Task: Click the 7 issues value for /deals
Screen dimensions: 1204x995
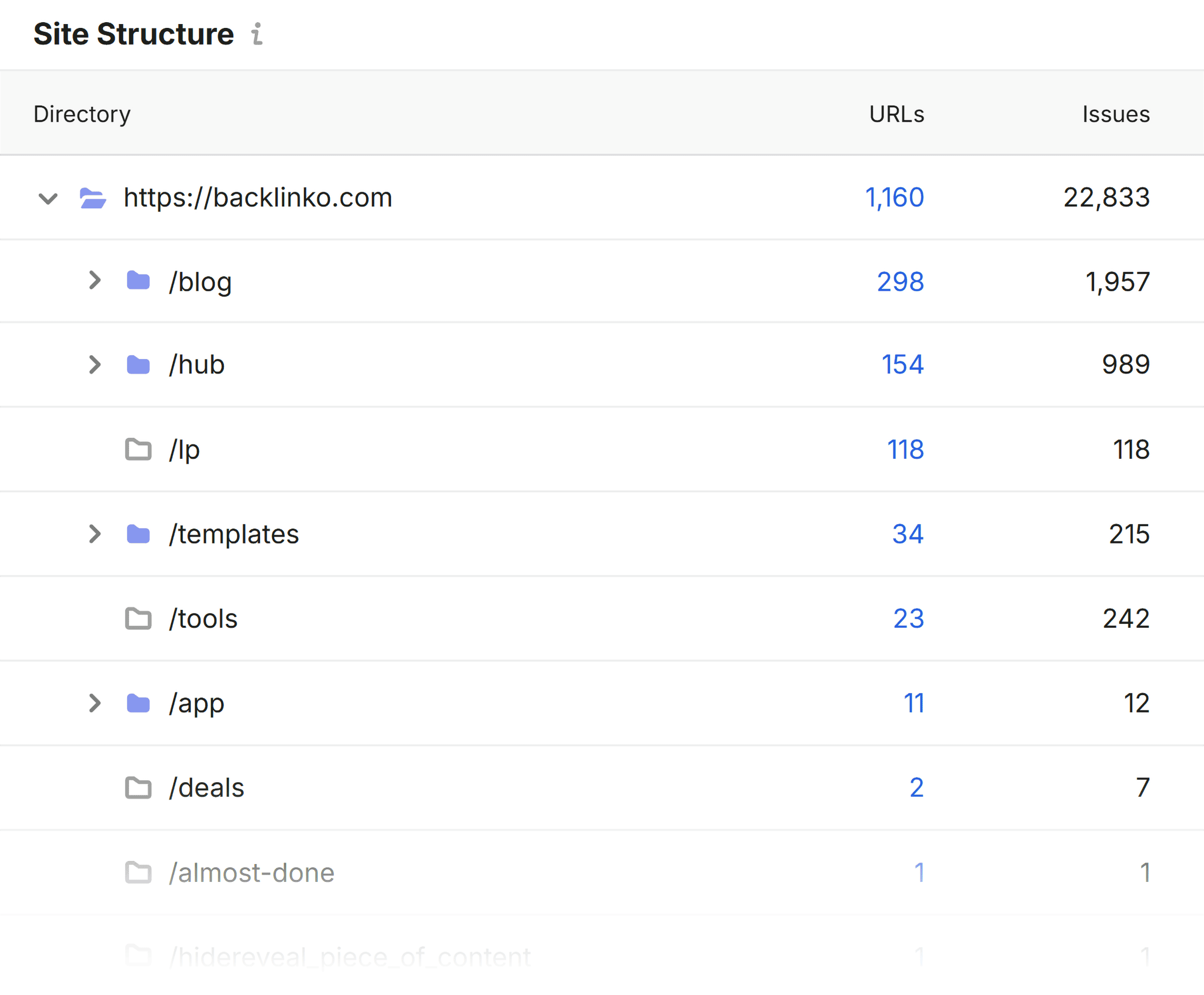Action: pyautogui.click(x=1143, y=788)
